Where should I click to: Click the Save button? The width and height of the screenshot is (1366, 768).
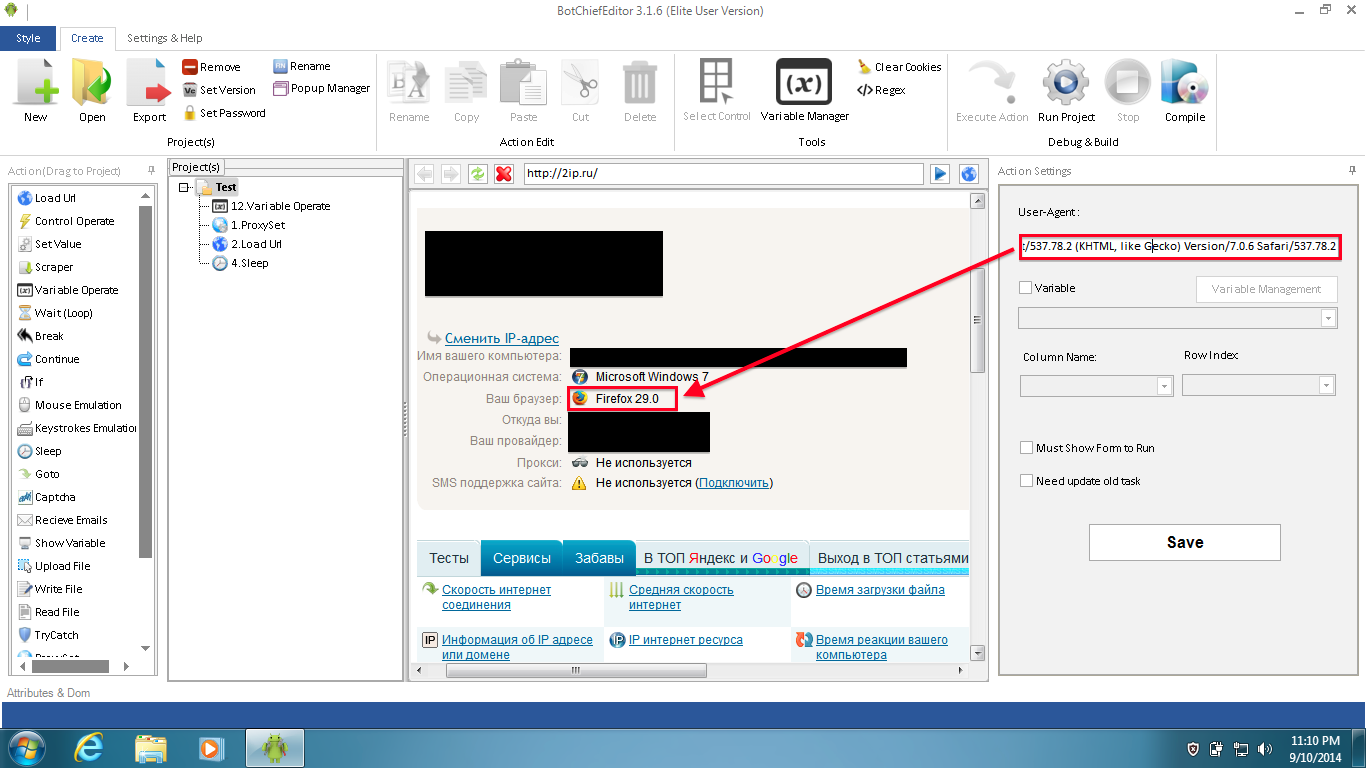[1184, 542]
